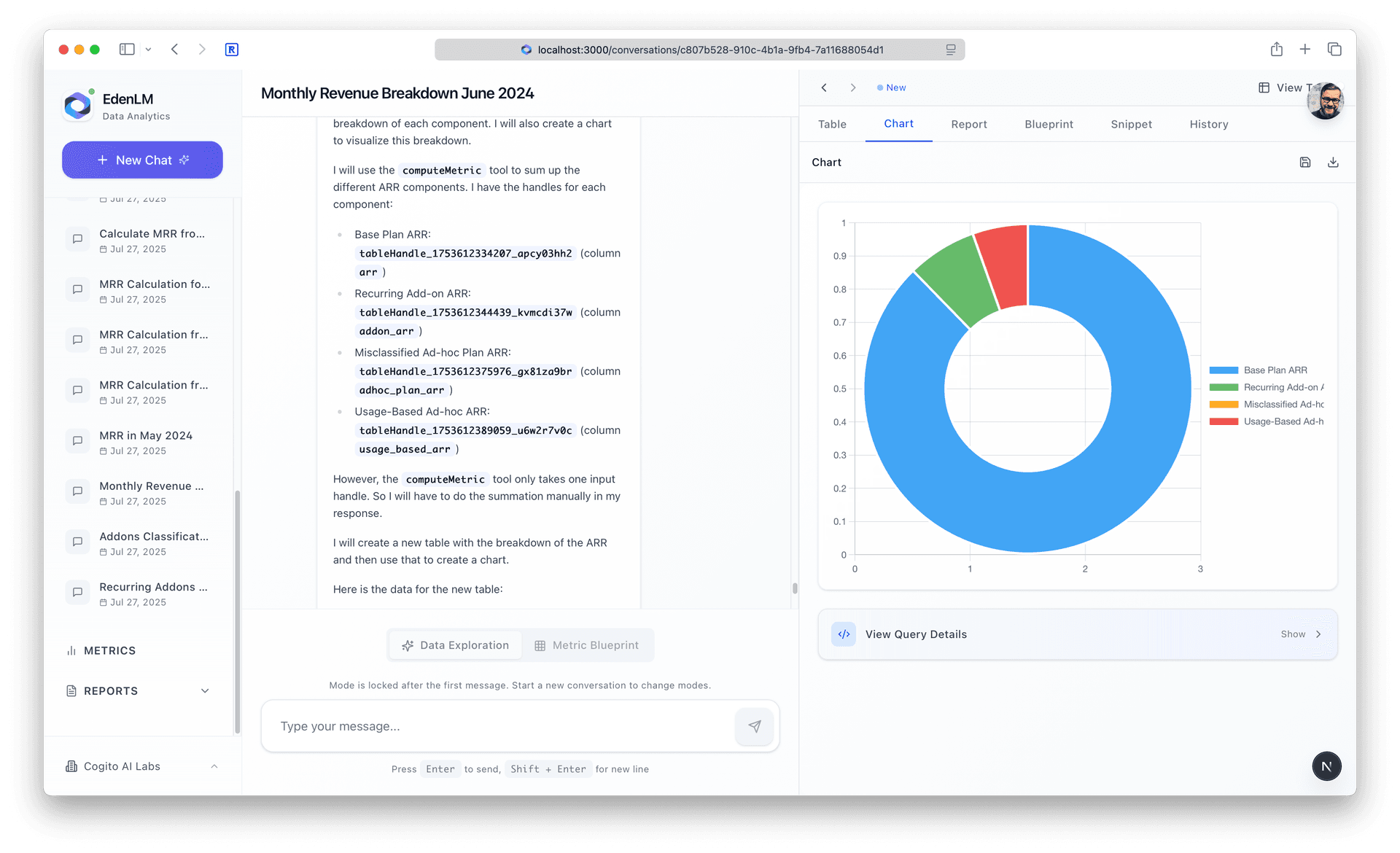The width and height of the screenshot is (1400, 853).
Task: Open the Safari sidebar toggle icon
Action: pyautogui.click(x=127, y=49)
